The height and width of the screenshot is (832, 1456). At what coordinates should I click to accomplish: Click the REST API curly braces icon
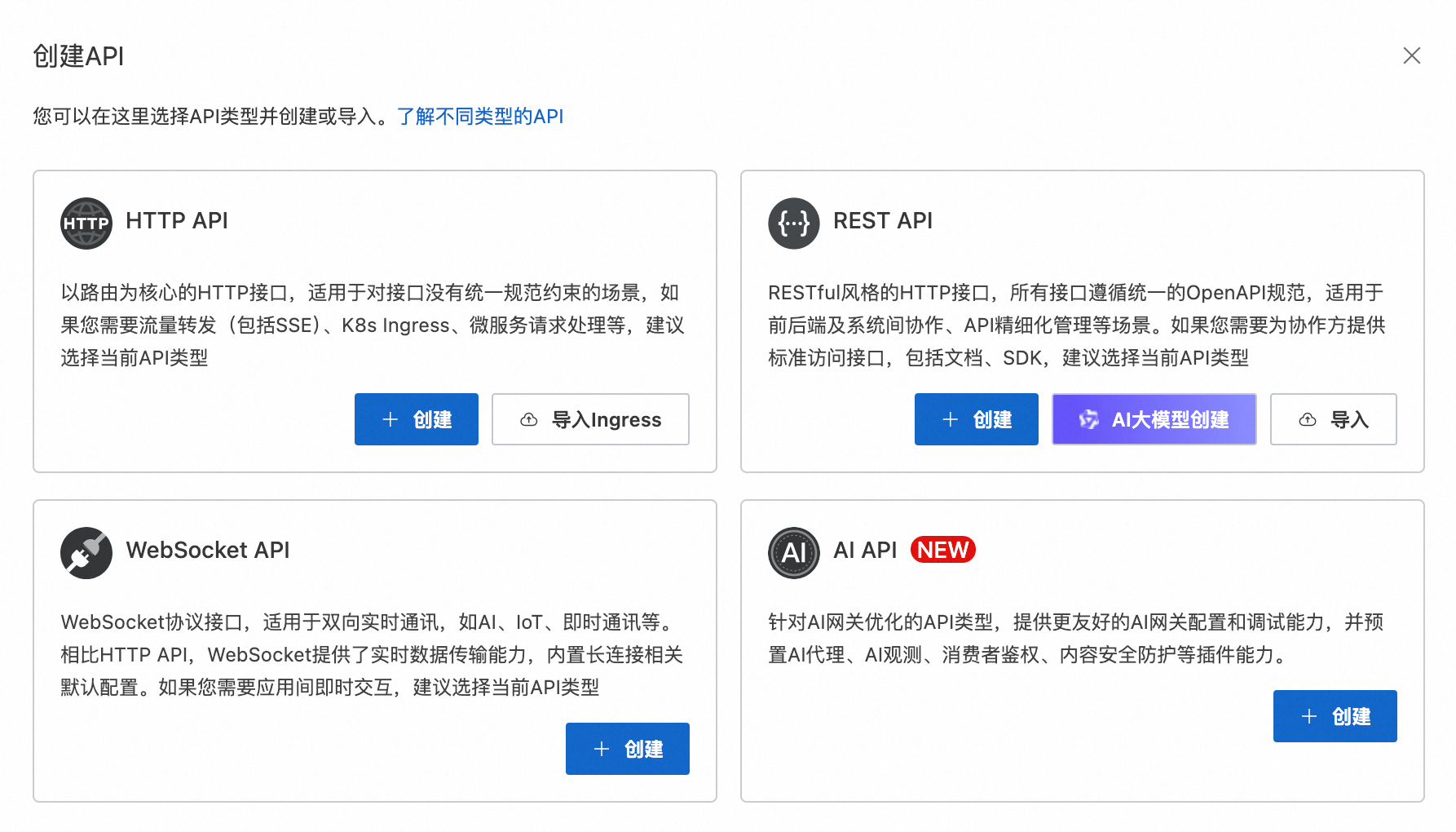[793, 223]
